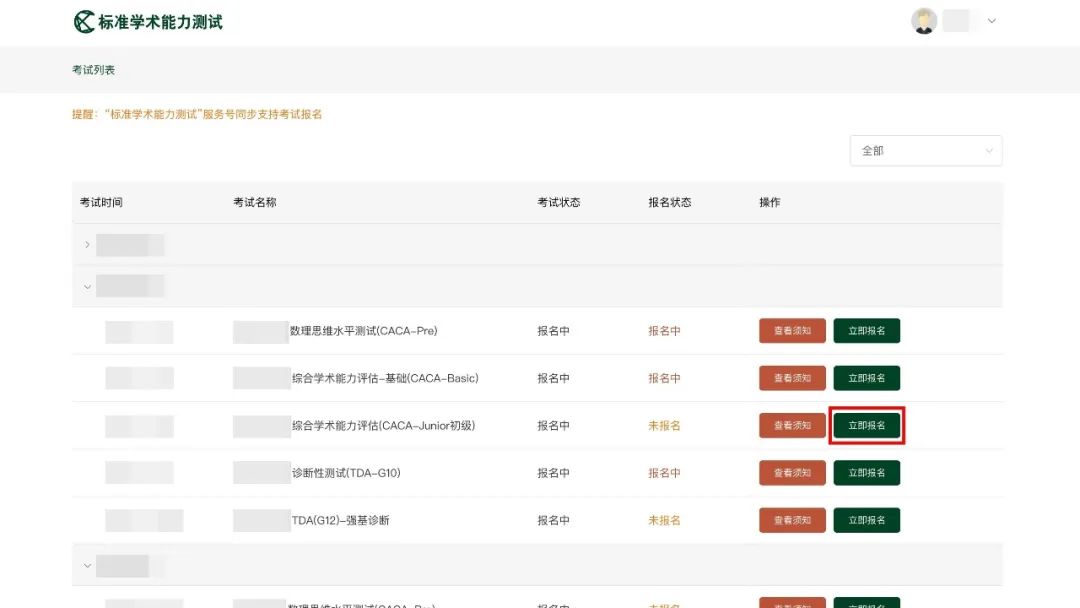Click 立即报名 for CACA-Basic row

pos(866,378)
